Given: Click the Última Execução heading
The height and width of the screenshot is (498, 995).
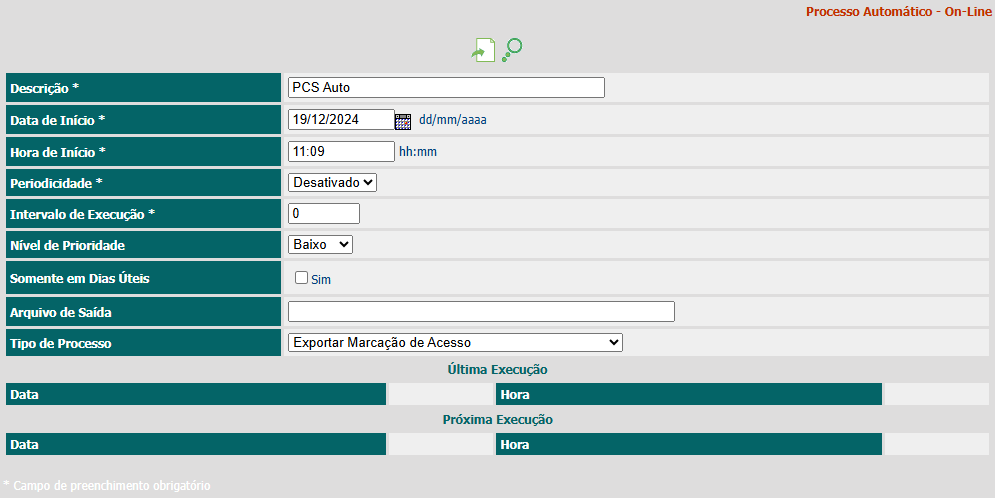Looking at the screenshot, I should pyautogui.click(x=498, y=369).
